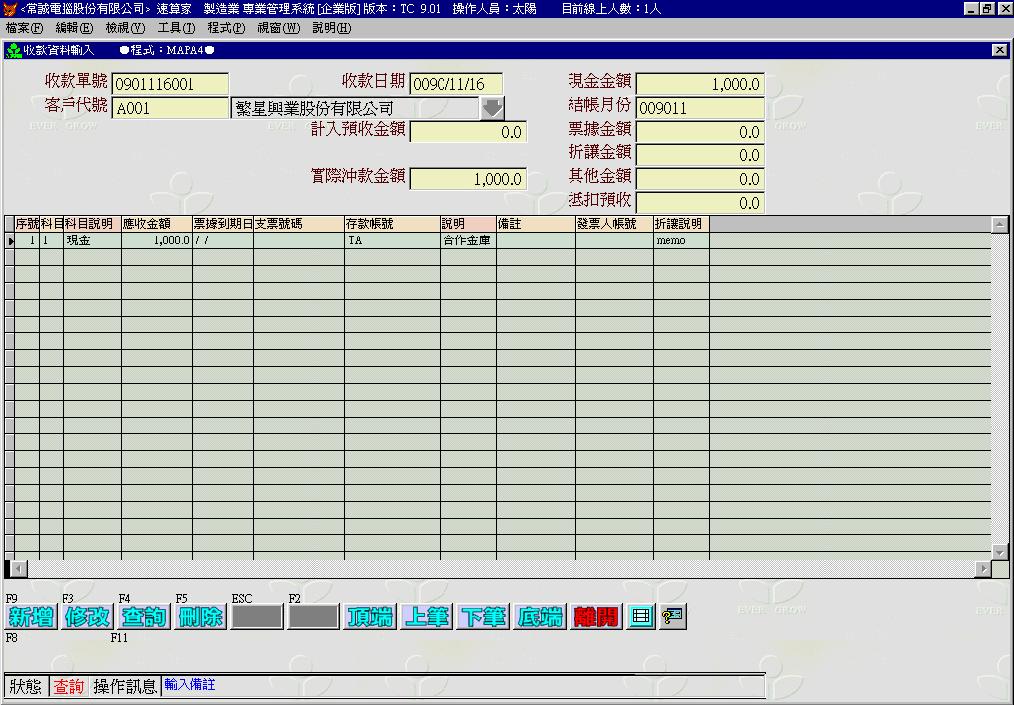Open 查詢 (Query) function in toolbar
1014x705 pixels.
[143, 617]
